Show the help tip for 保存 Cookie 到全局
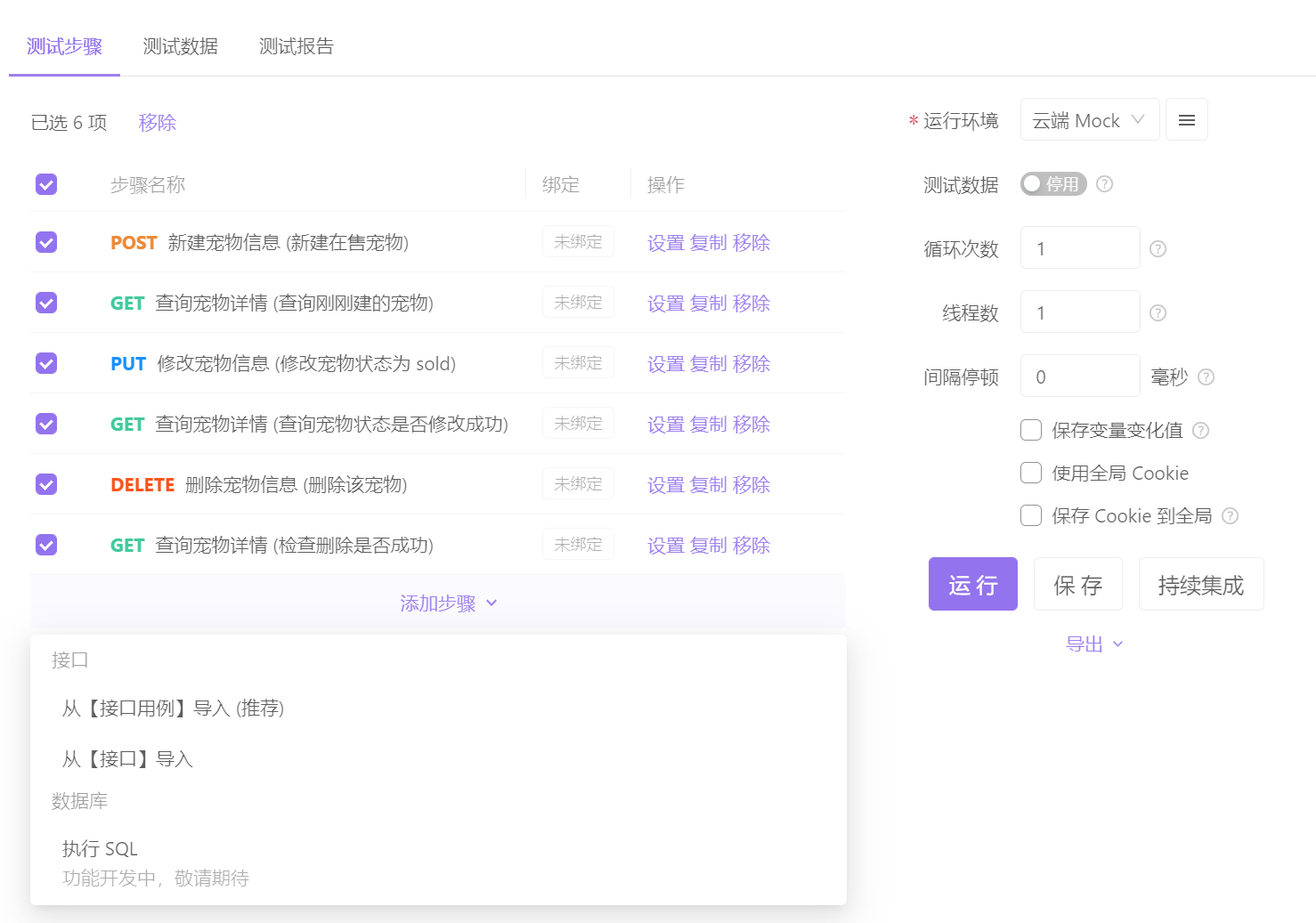This screenshot has height=923, width=1316. pyautogui.click(x=1230, y=516)
